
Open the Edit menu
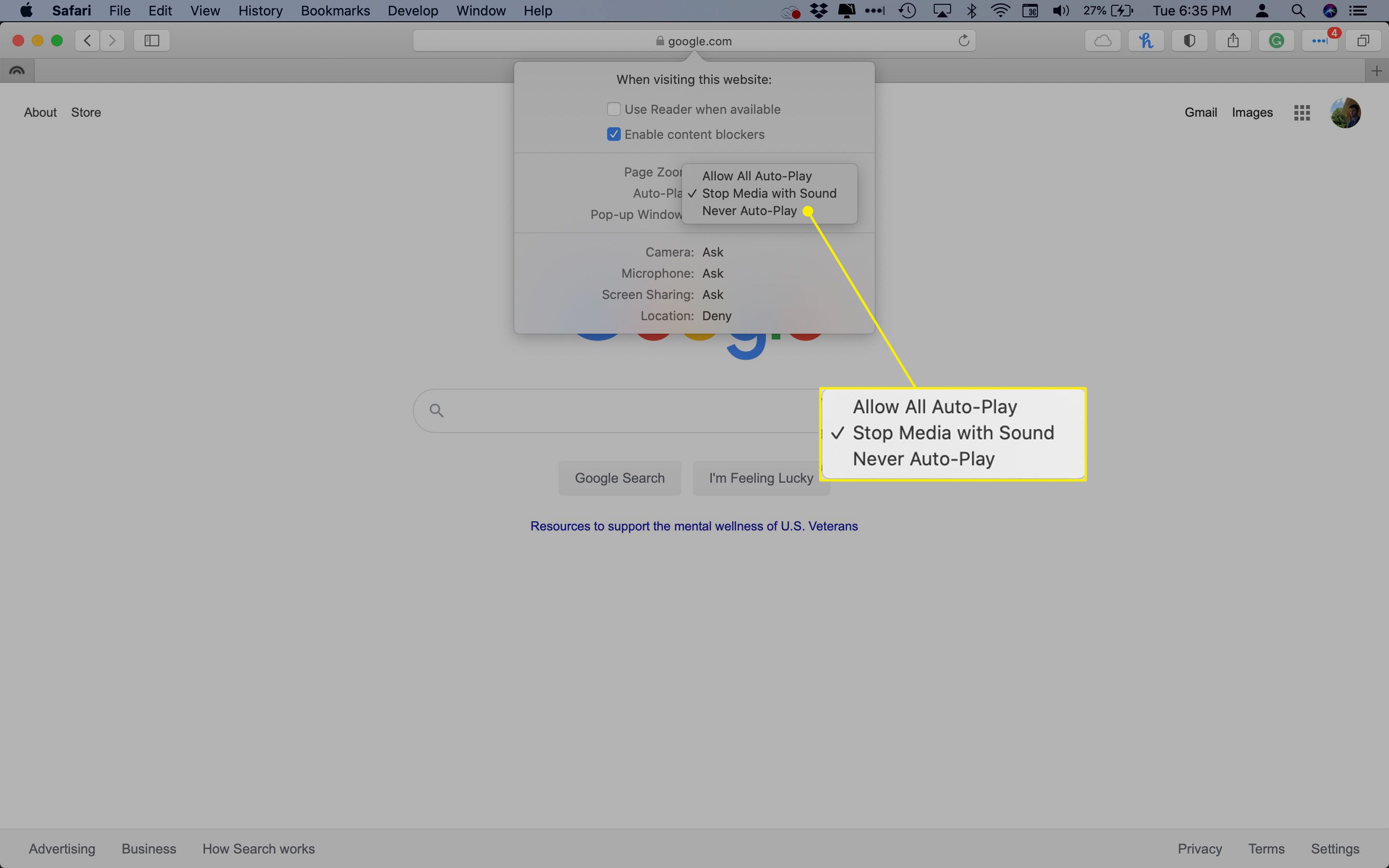160,10
